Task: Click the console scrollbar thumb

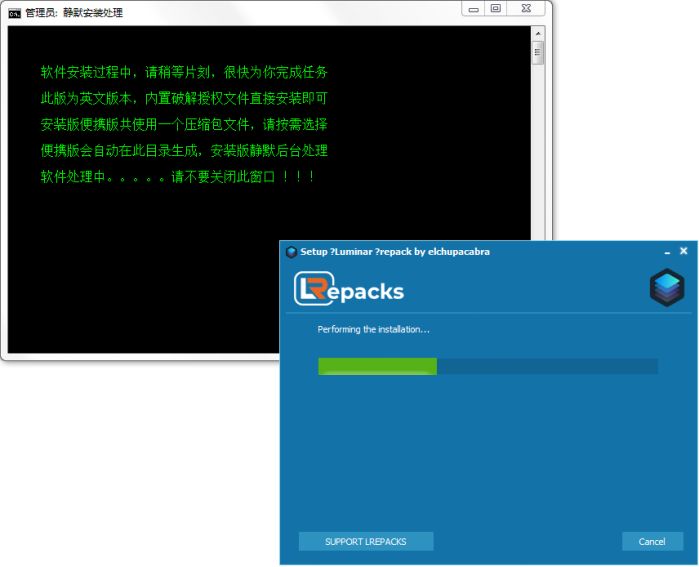Action: pos(538,53)
